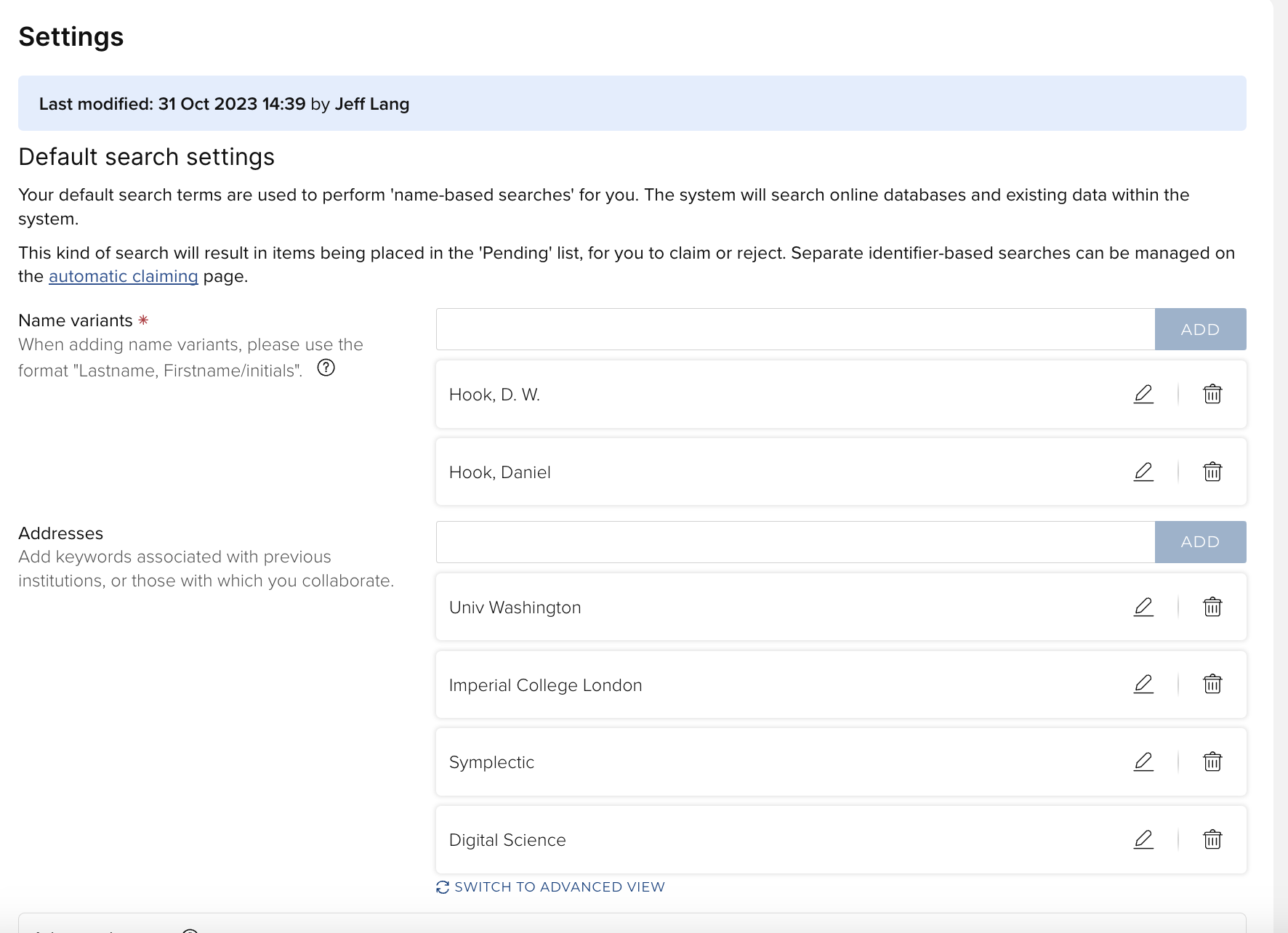The height and width of the screenshot is (933, 1288).
Task: Edit the Imperial College London address
Action: click(x=1143, y=684)
